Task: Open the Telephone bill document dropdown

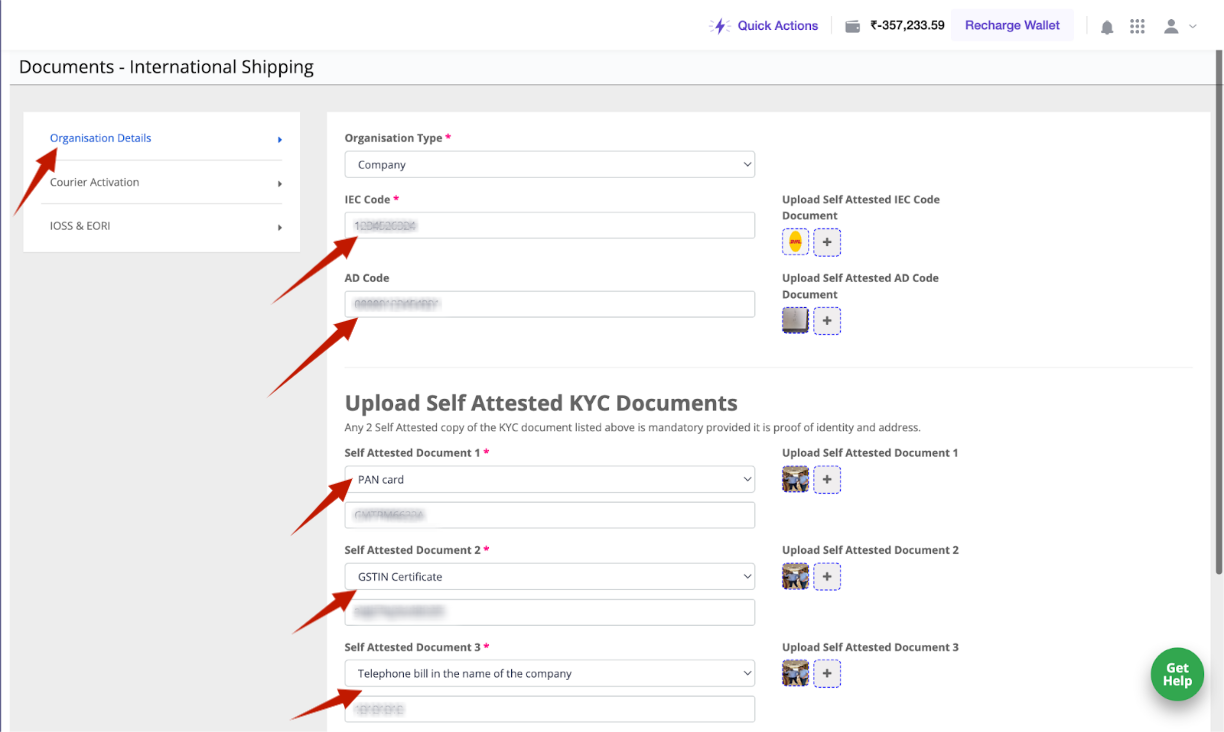Action: (549, 674)
